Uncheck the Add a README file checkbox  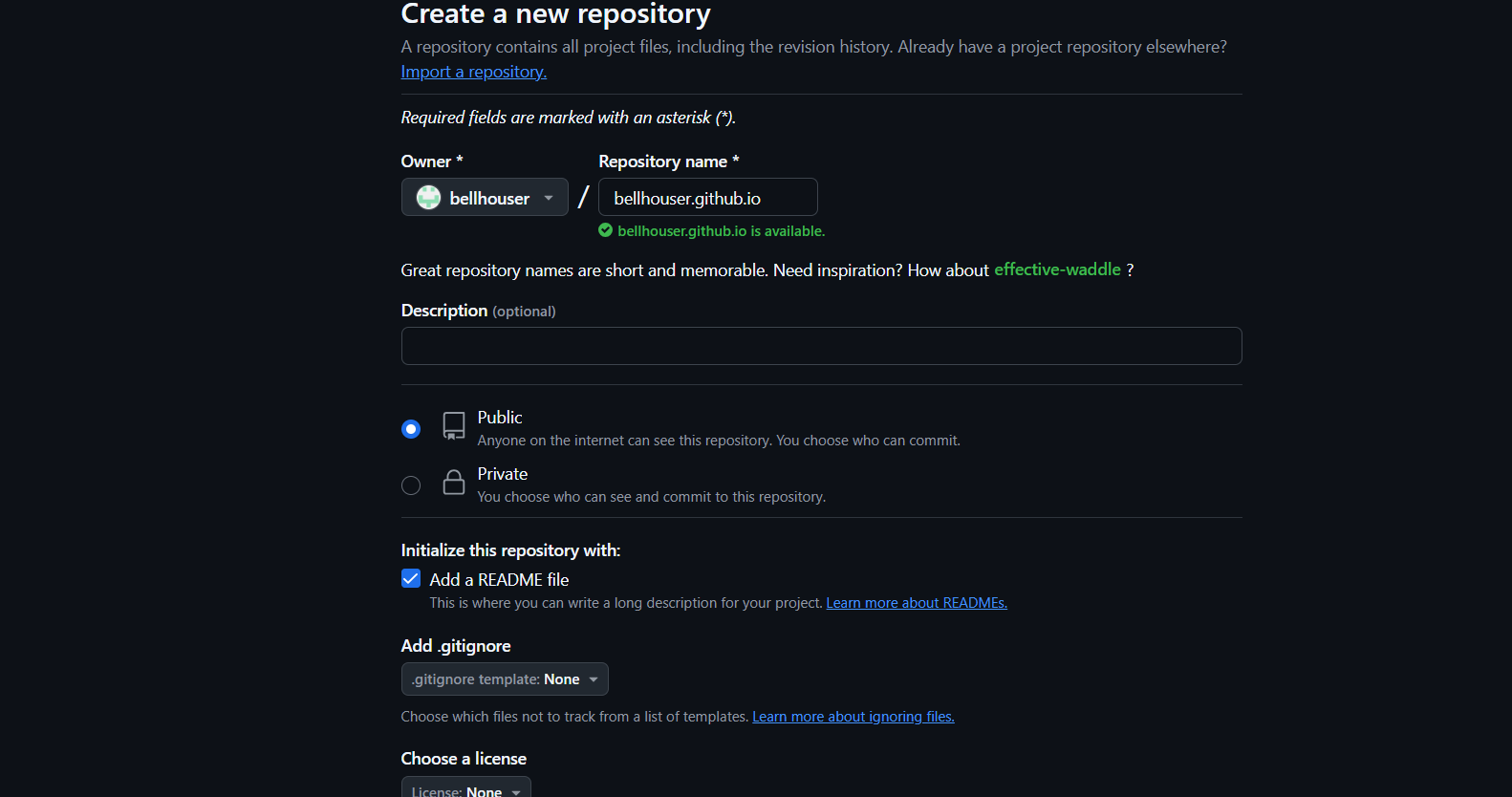click(x=411, y=579)
